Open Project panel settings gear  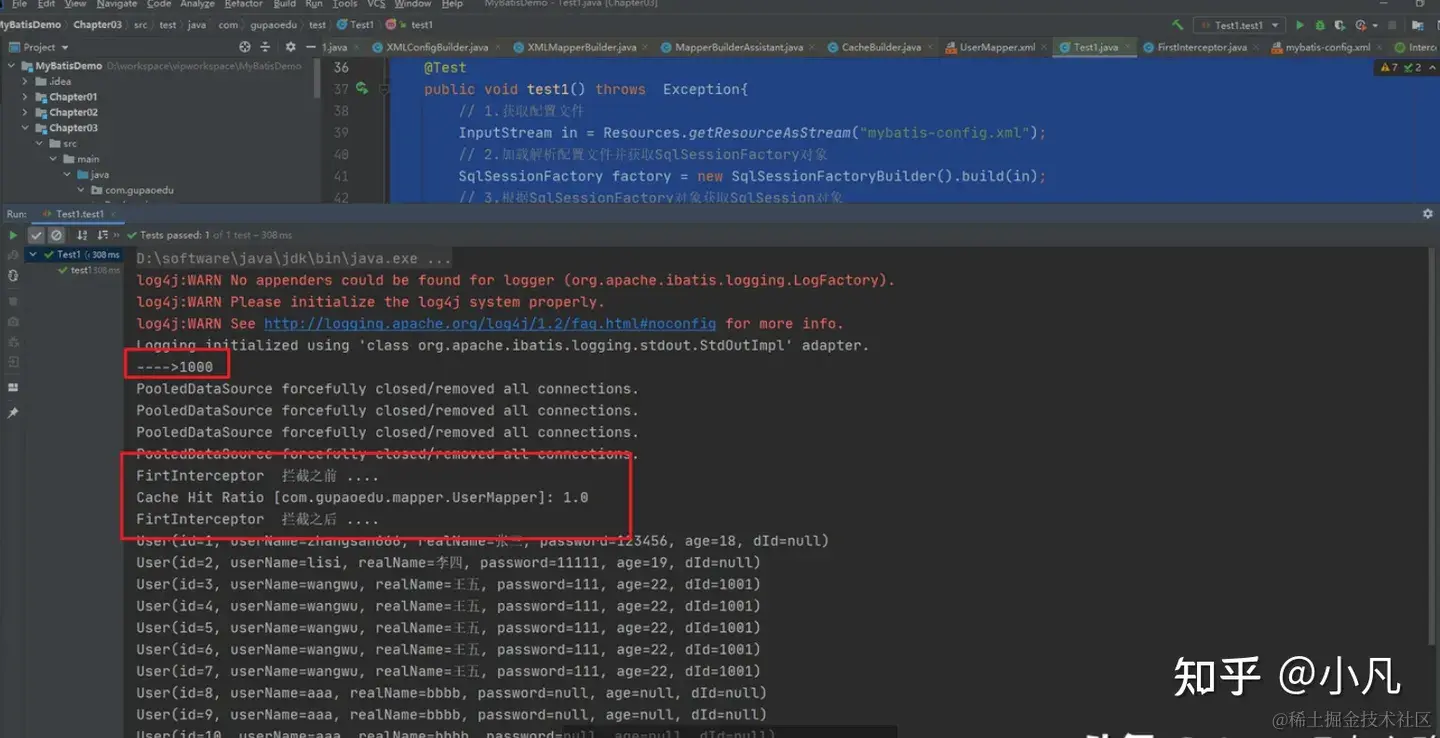(290, 47)
